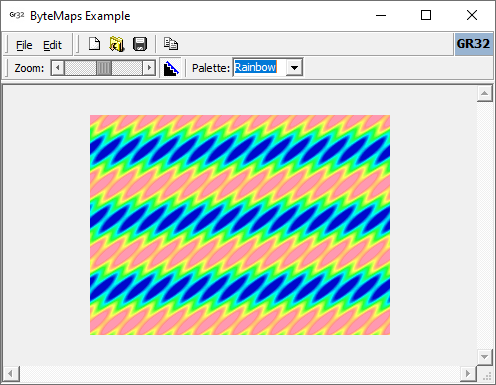Screen dimensions: 496x385
Task: Click the Open file folder icon
Action: pyautogui.click(x=117, y=44)
